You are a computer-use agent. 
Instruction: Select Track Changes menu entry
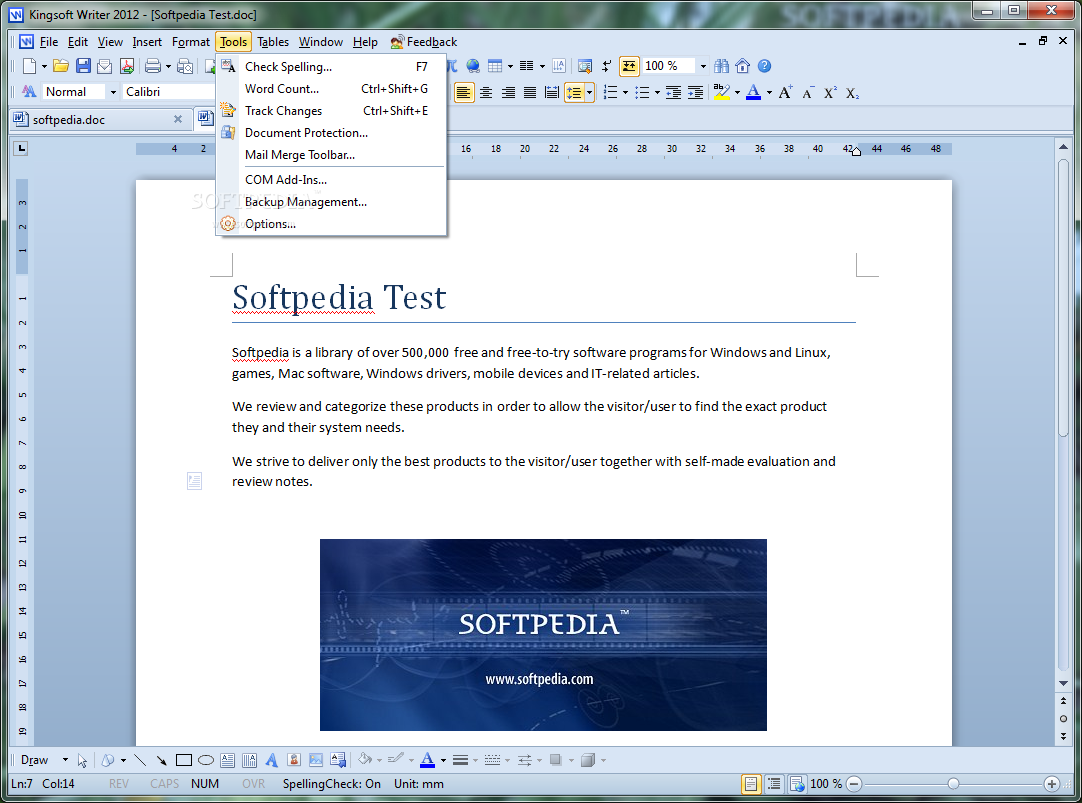[x=332, y=111]
